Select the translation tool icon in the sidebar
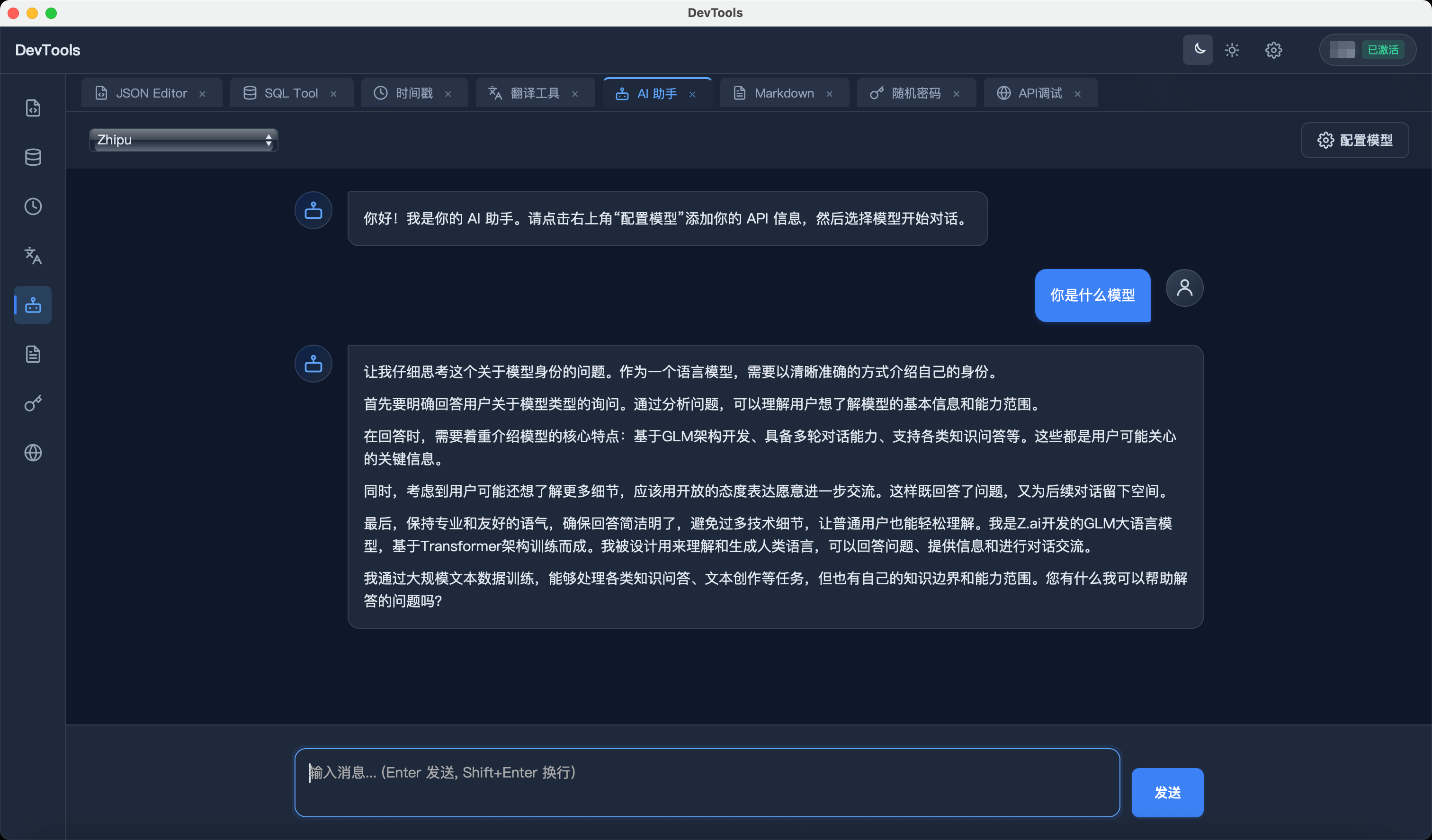Image resolution: width=1432 pixels, height=840 pixels. pyautogui.click(x=32, y=256)
